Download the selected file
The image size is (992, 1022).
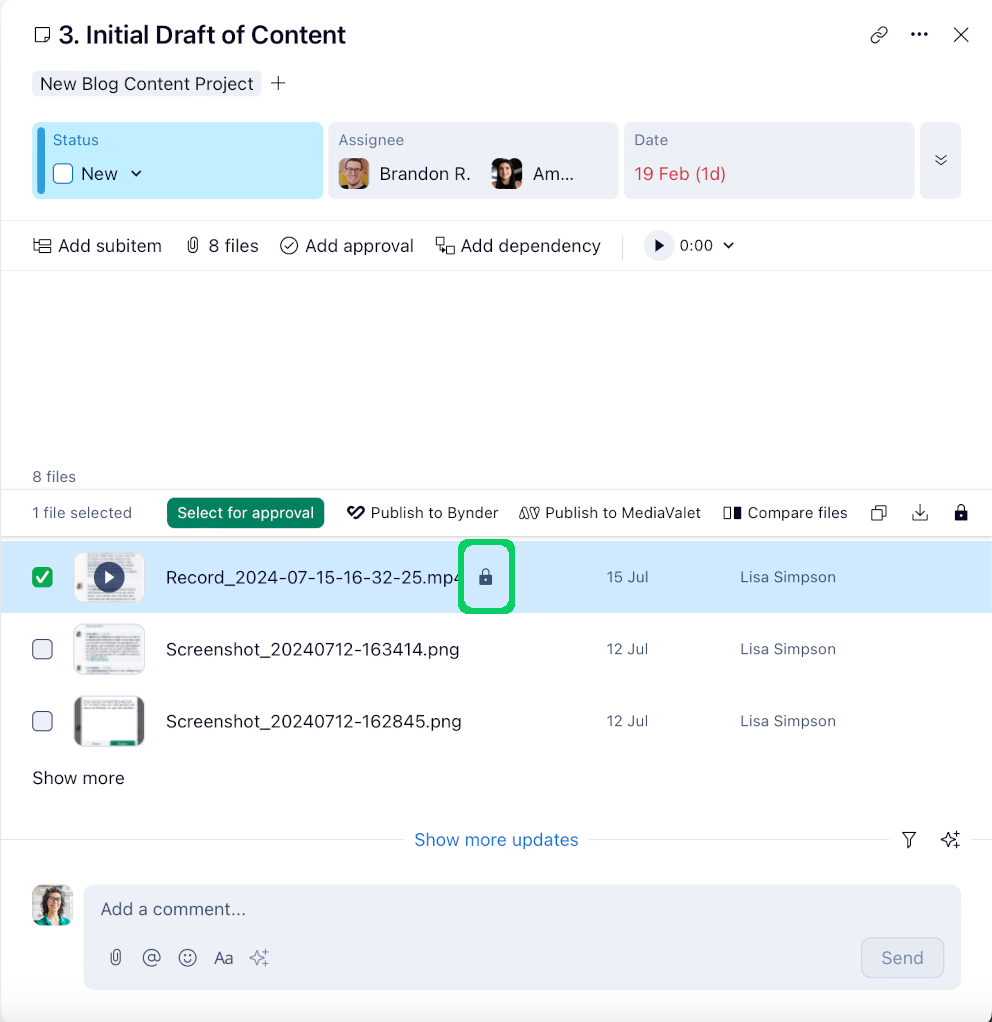[x=920, y=513]
